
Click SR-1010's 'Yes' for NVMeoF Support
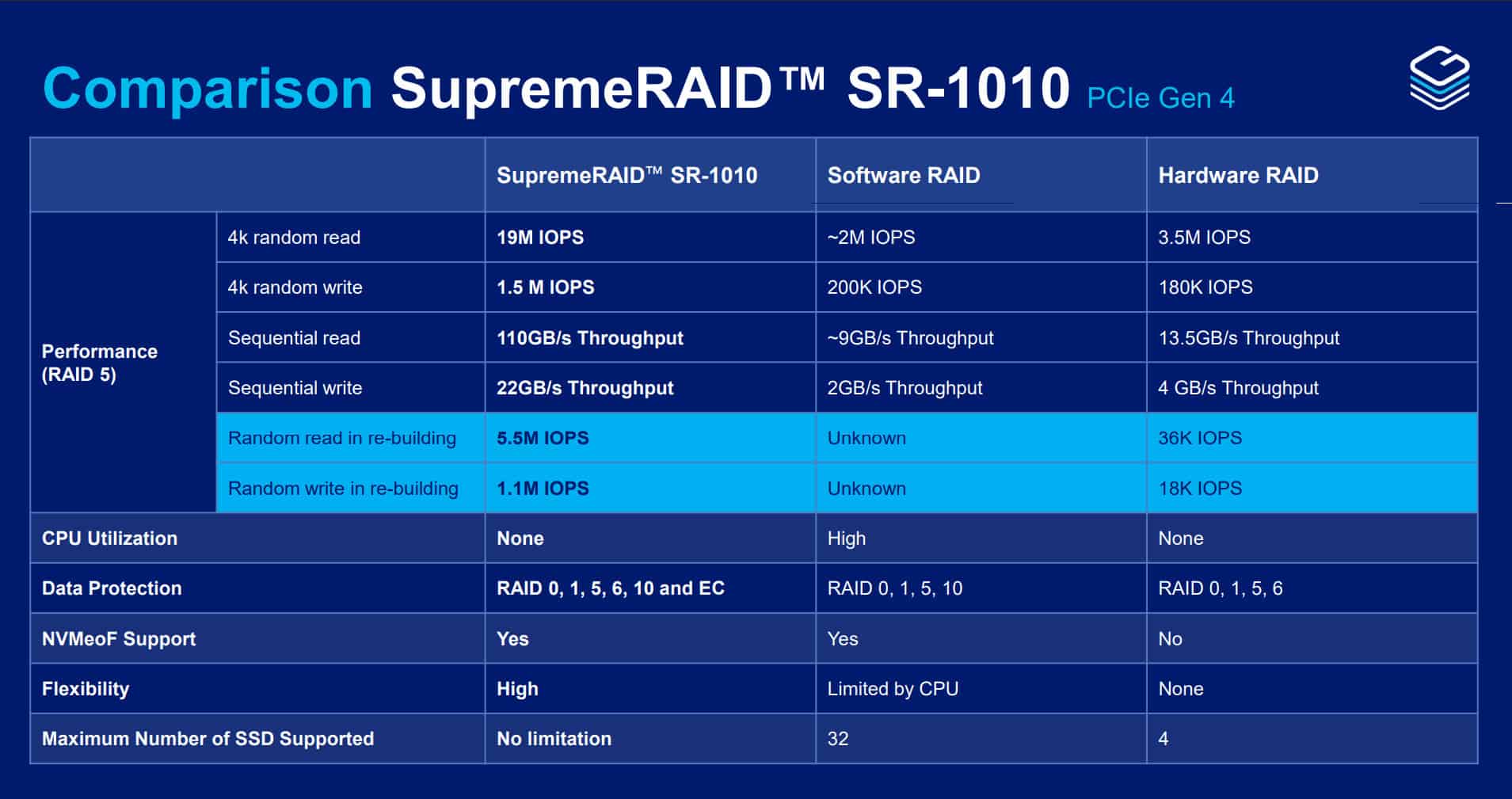[x=512, y=639]
